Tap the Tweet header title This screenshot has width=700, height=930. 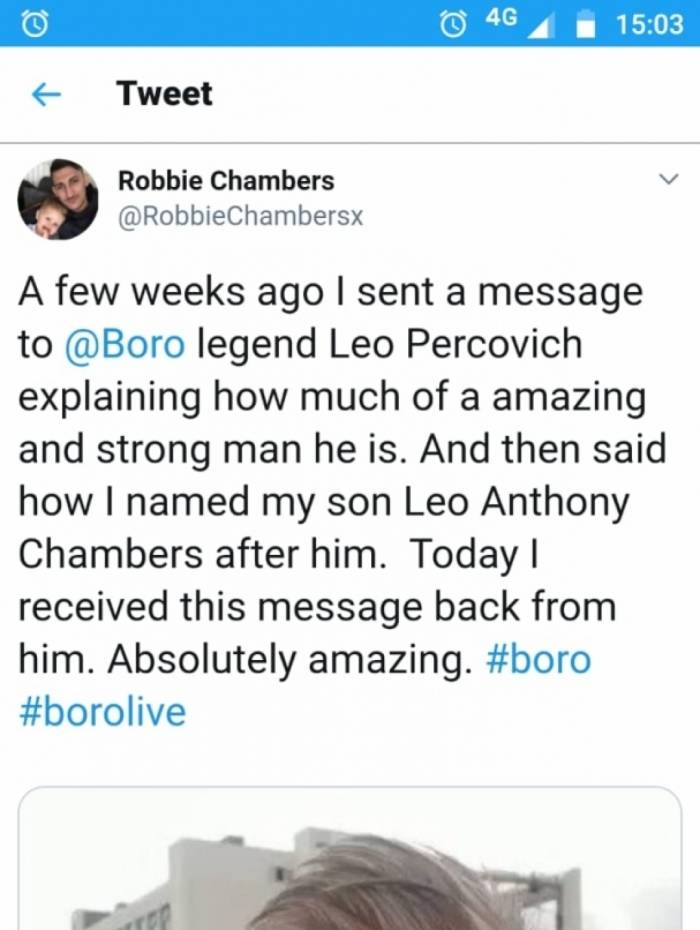tap(164, 94)
